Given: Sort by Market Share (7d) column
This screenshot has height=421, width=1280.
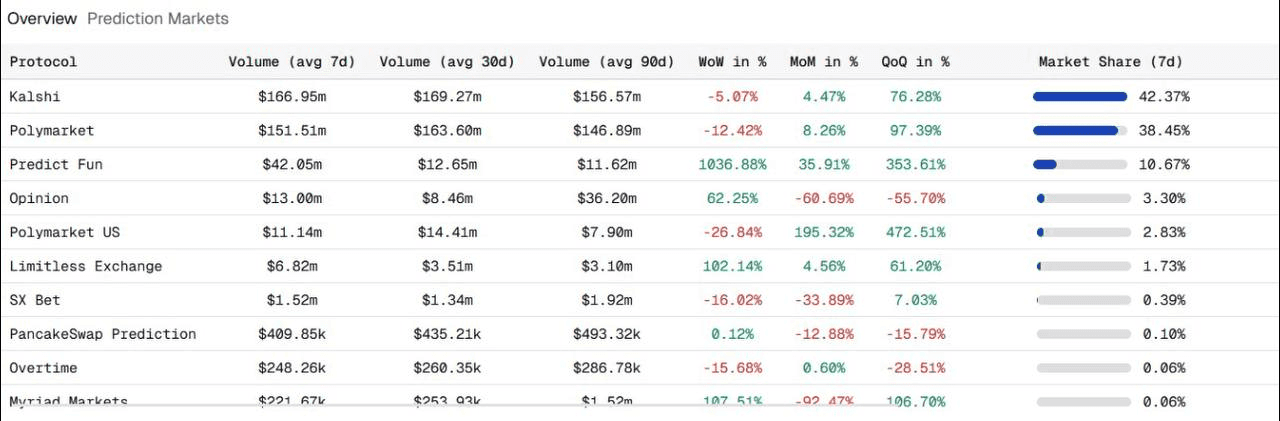Looking at the screenshot, I should [x=1110, y=62].
